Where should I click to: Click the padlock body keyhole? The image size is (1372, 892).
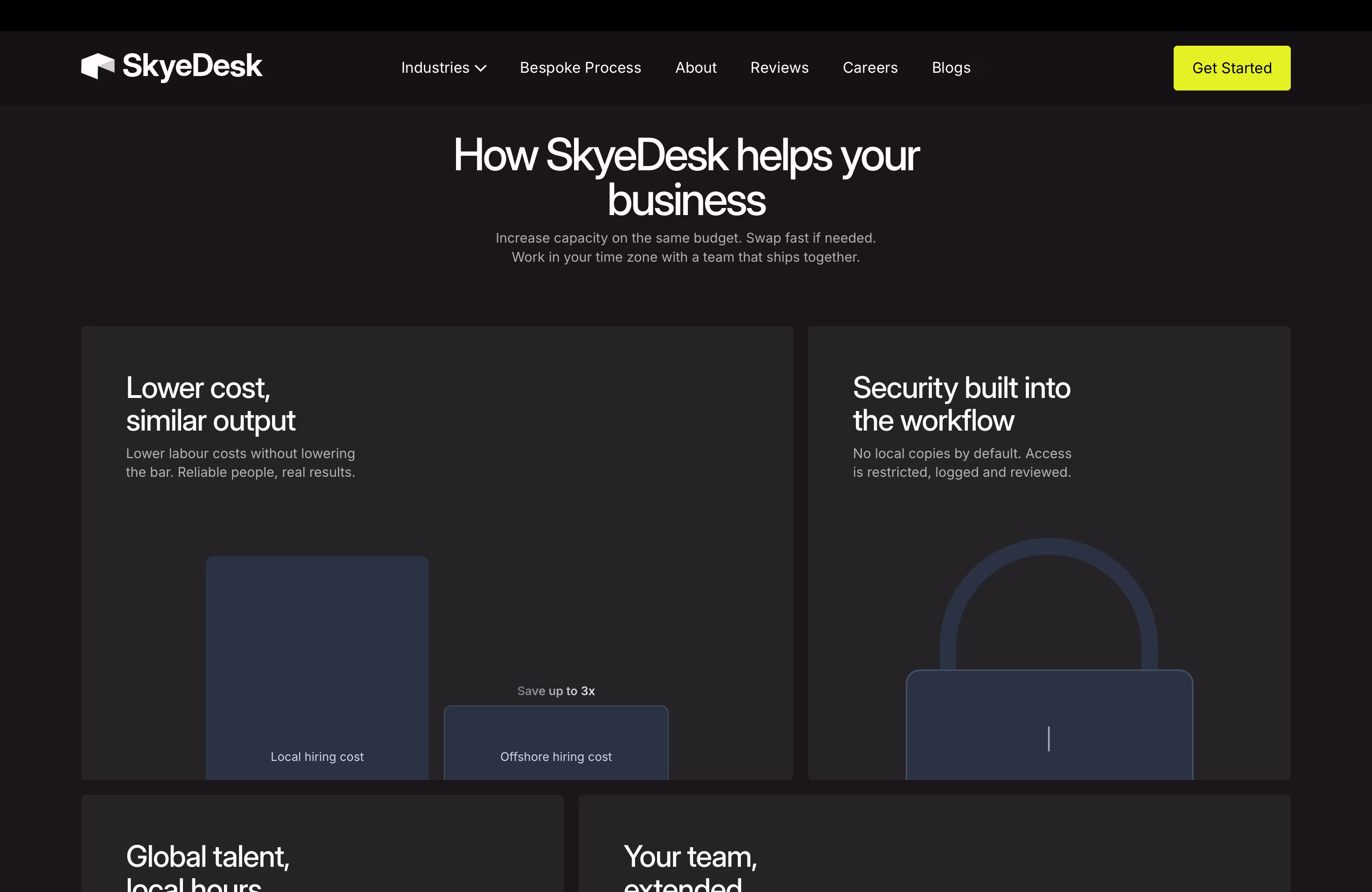tap(1049, 739)
